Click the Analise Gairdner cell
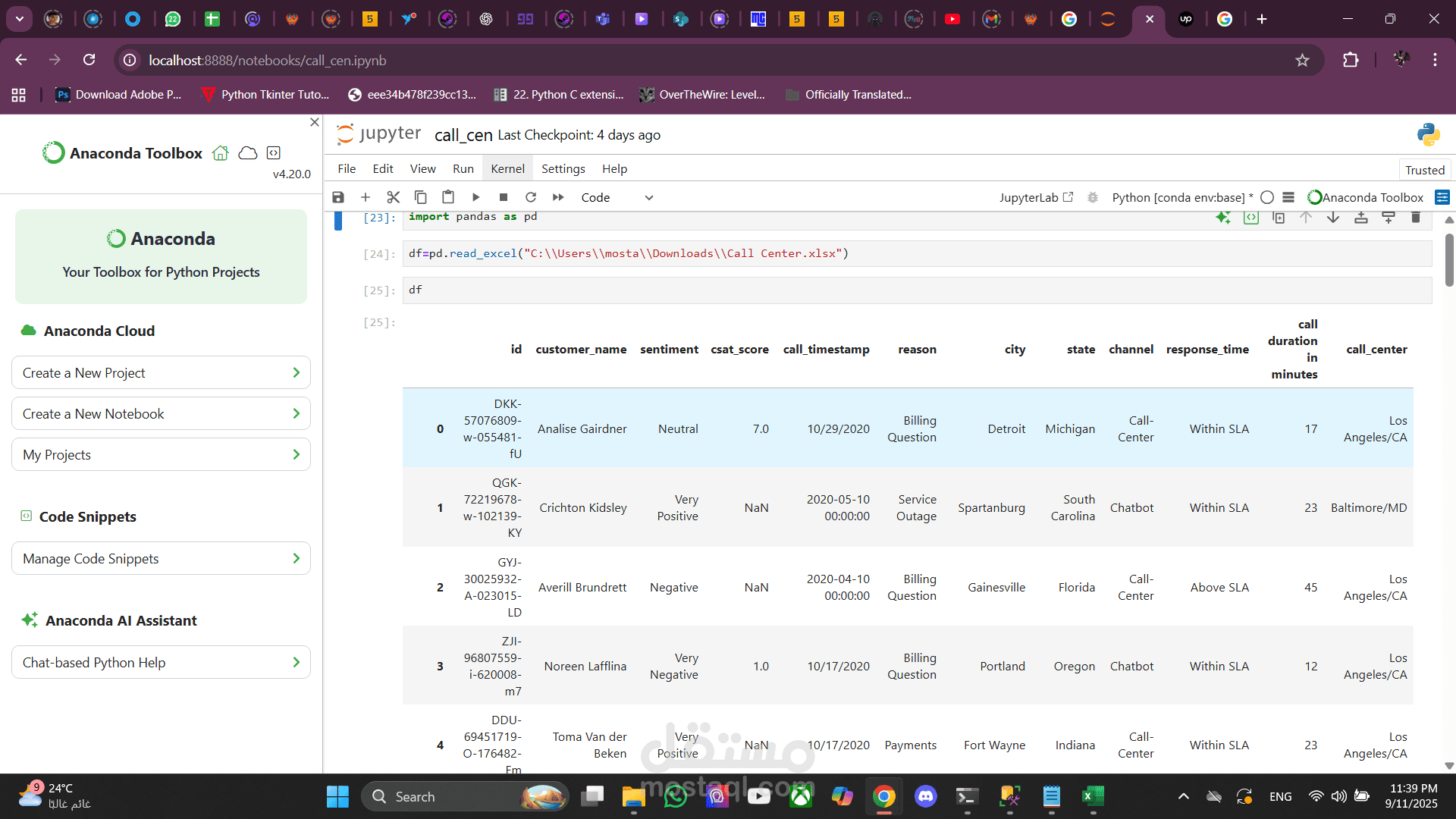Screen dimensions: 1456x819 pos(582,429)
